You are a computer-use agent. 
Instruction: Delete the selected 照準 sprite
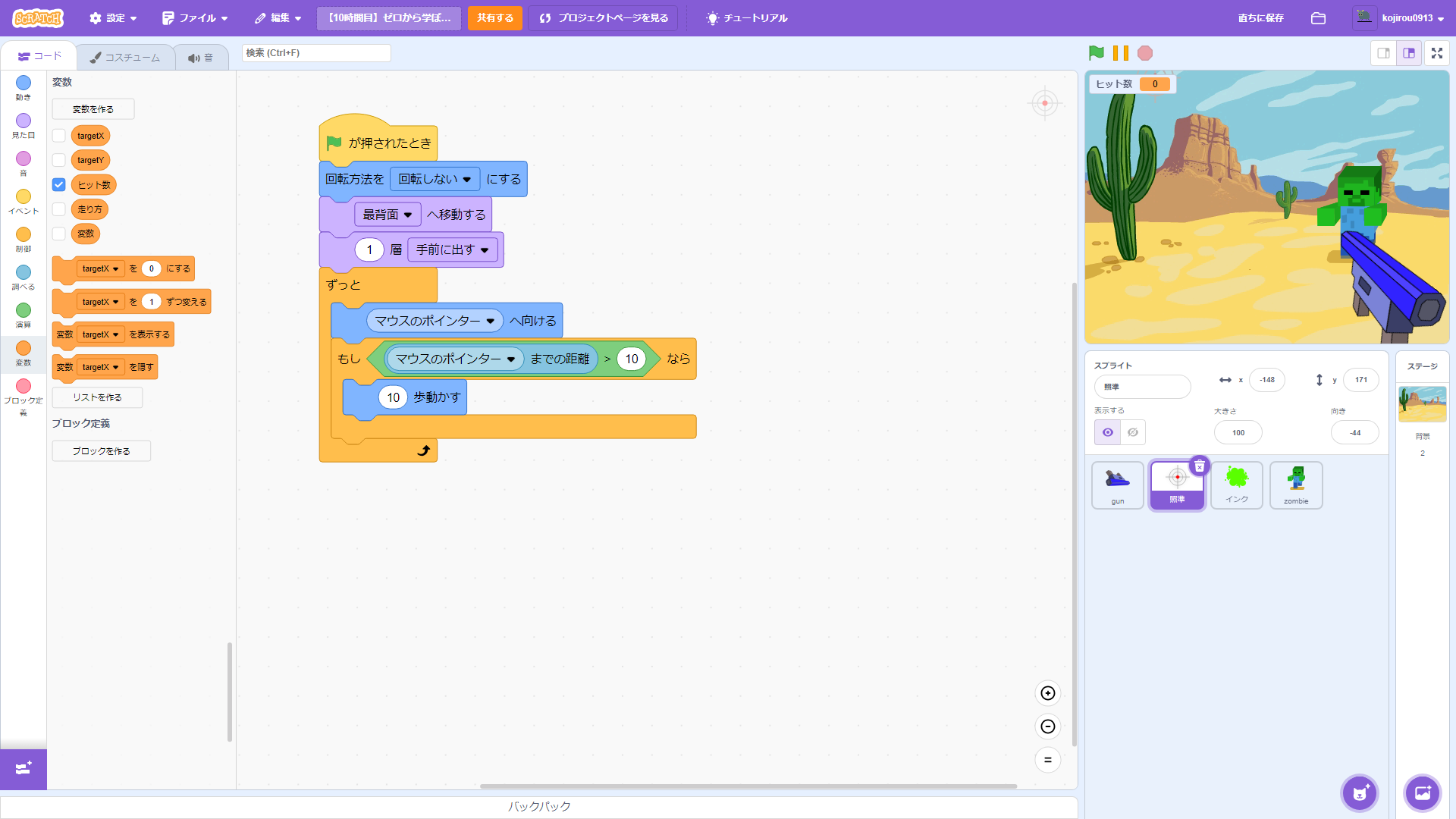1199,466
